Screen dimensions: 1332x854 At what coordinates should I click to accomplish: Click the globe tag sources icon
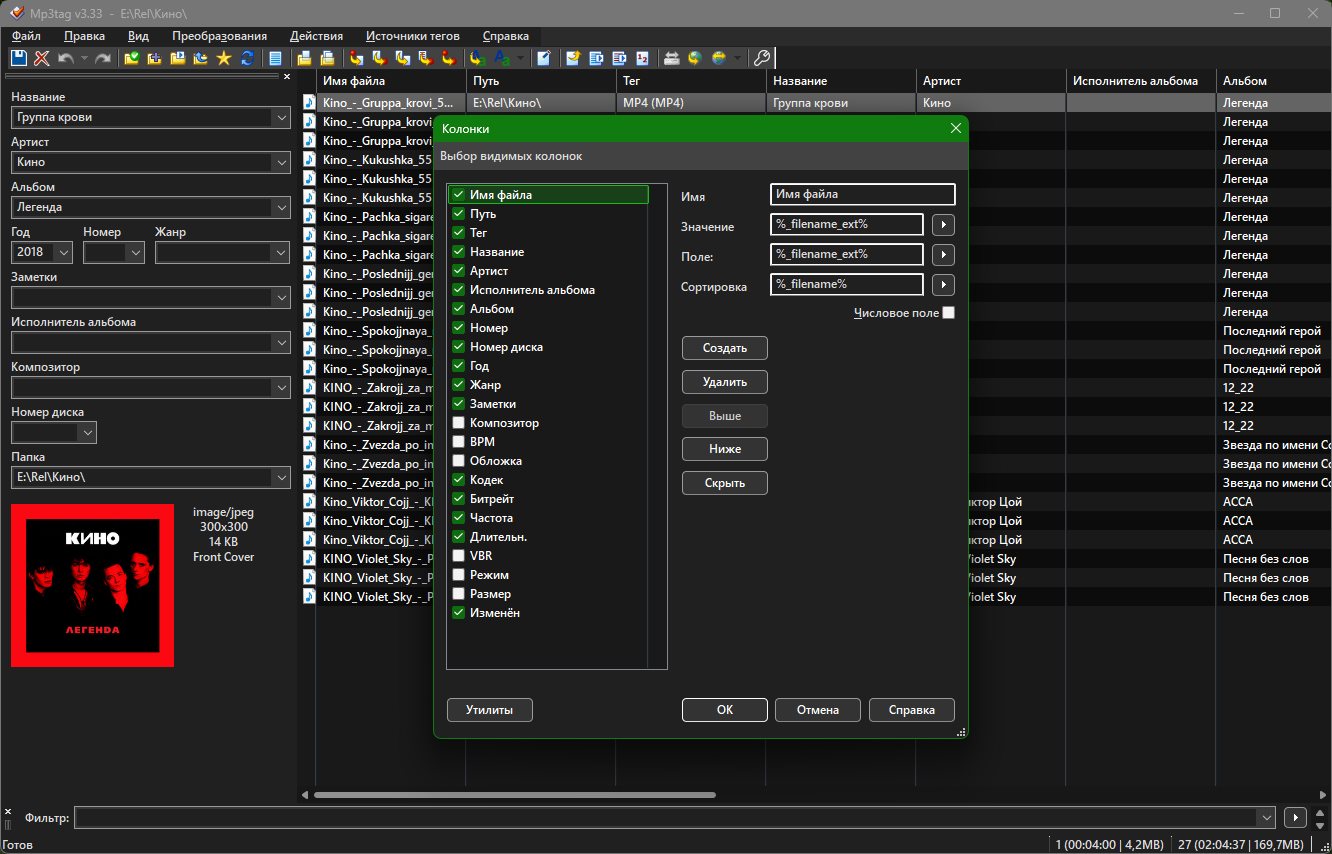[718, 58]
